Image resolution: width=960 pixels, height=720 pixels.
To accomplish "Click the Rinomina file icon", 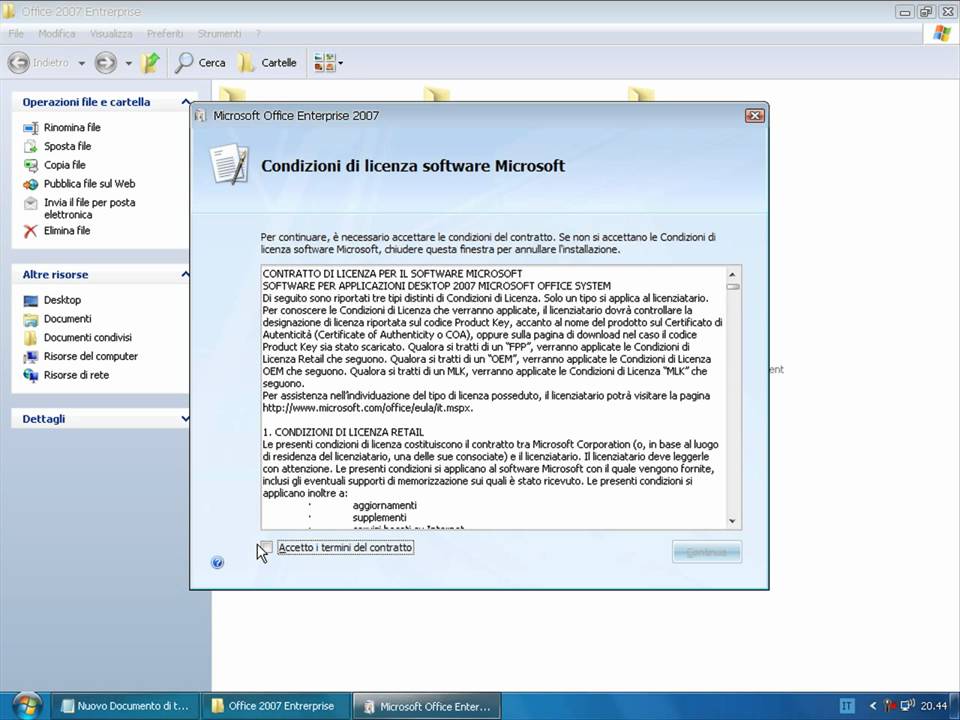I will 31,128.
